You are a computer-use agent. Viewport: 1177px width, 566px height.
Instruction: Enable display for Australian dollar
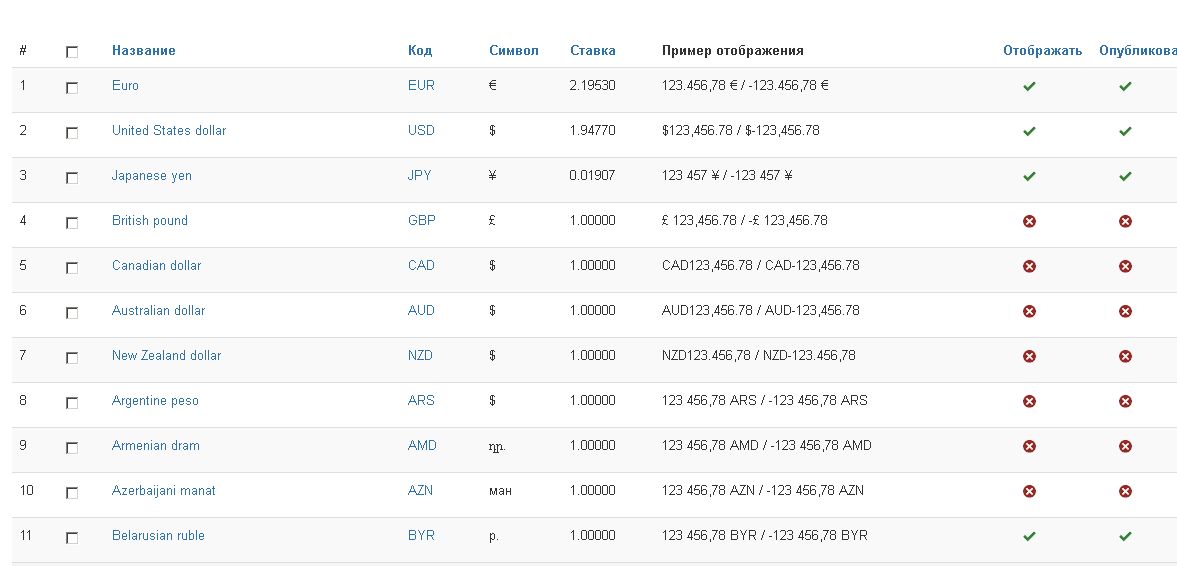1029,311
